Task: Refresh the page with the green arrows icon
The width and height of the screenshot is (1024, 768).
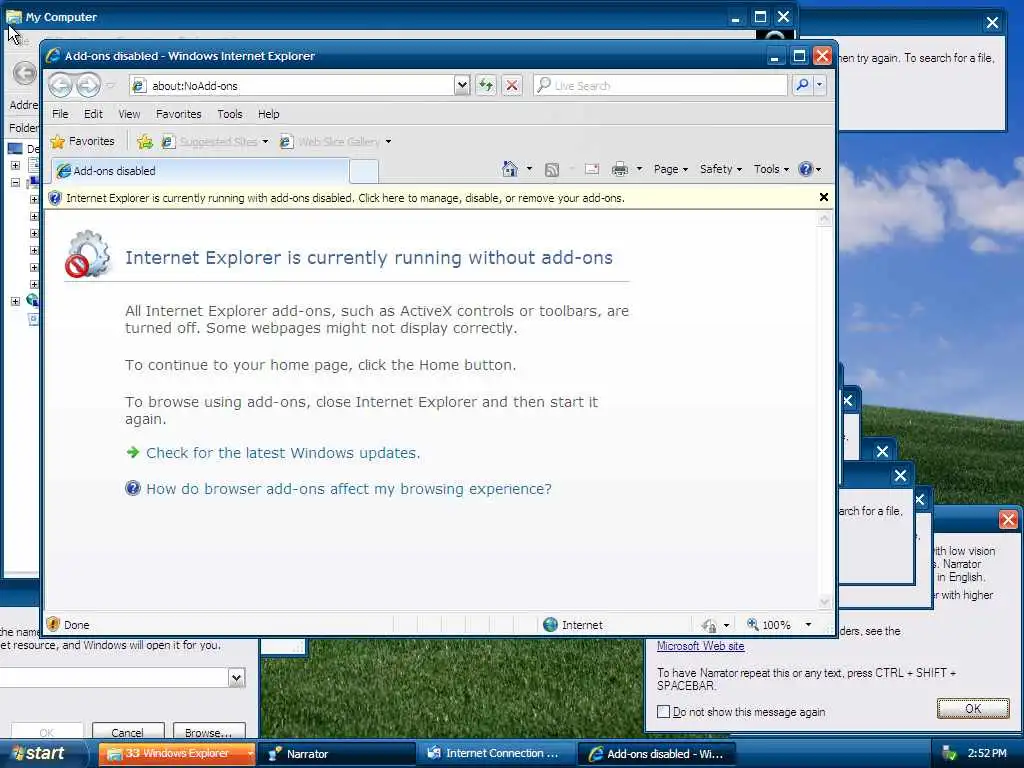Action: pyautogui.click(x=485, y=85)
